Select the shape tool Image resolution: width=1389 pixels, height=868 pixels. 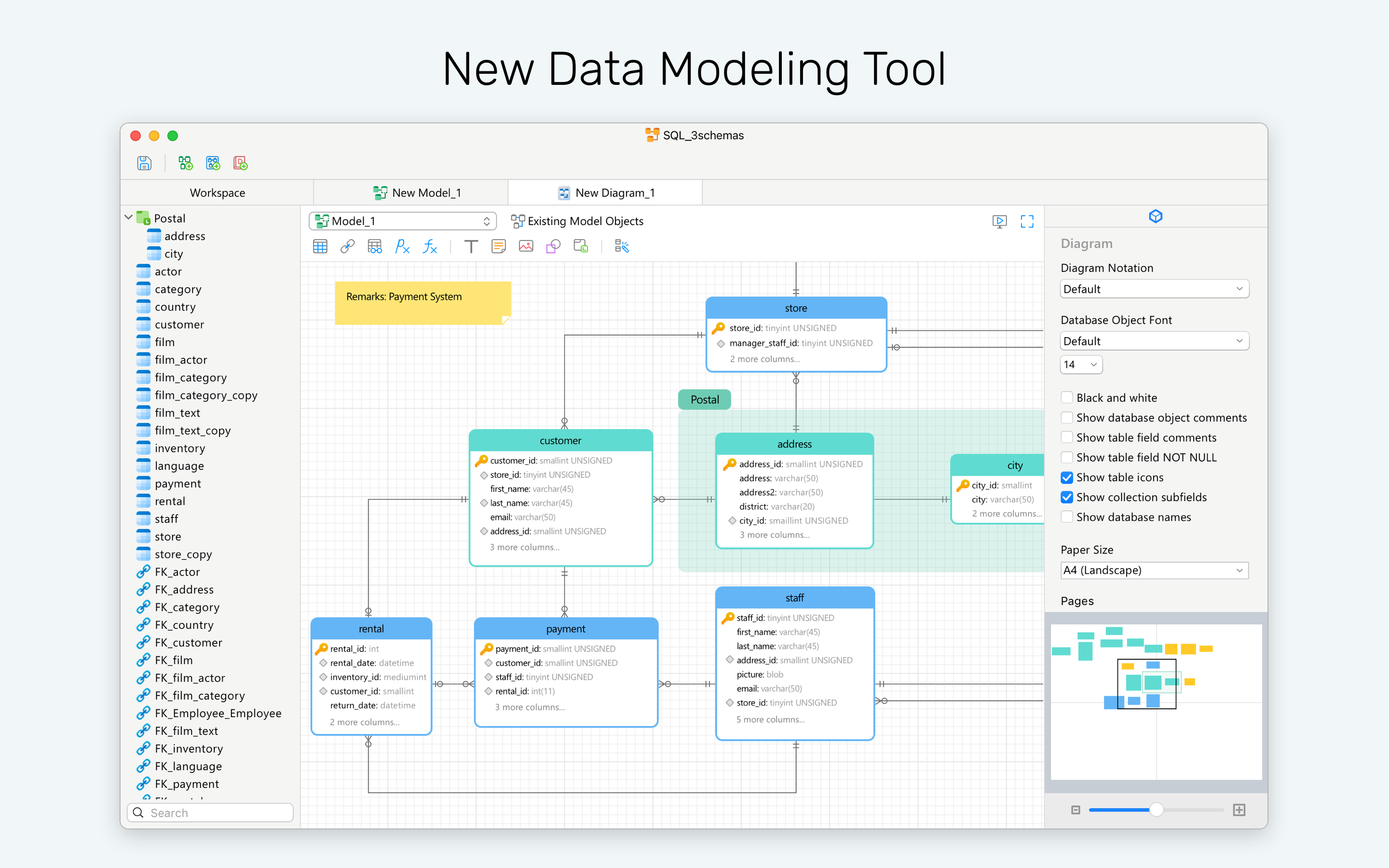click(553, 247)
